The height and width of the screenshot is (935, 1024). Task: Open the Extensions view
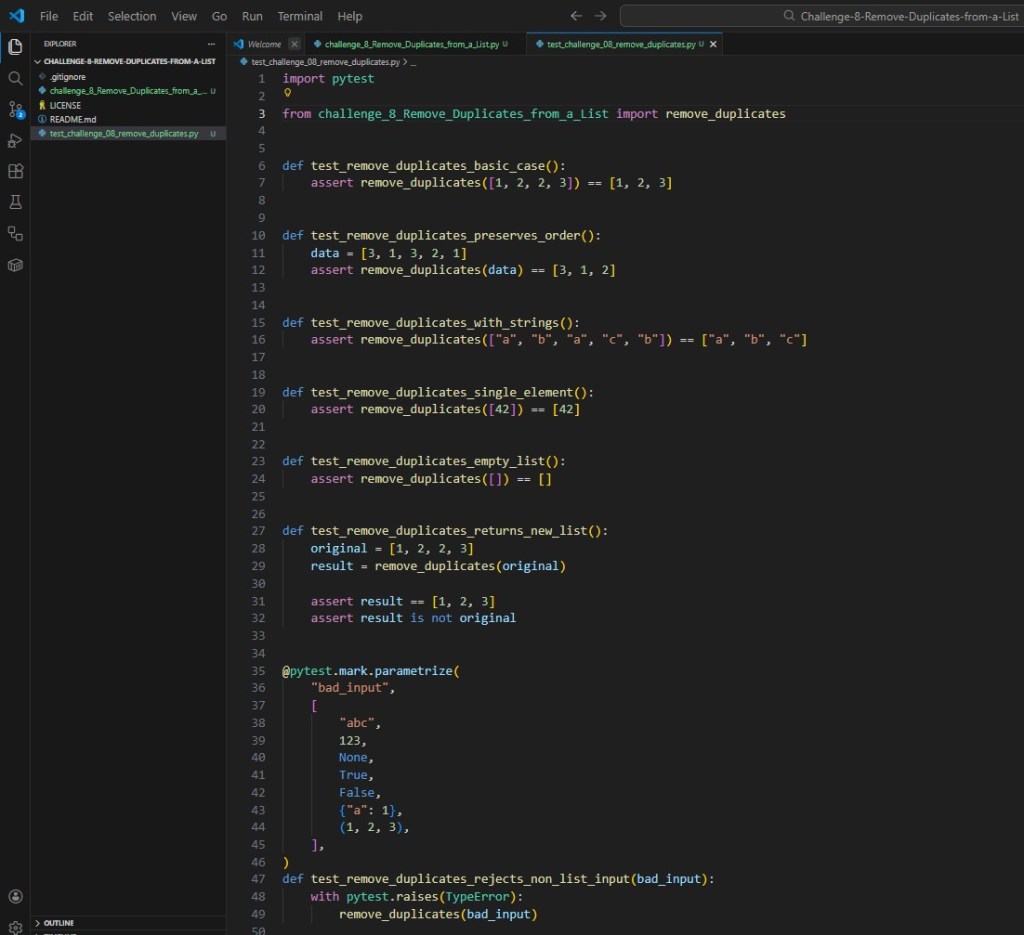point(15,171)
